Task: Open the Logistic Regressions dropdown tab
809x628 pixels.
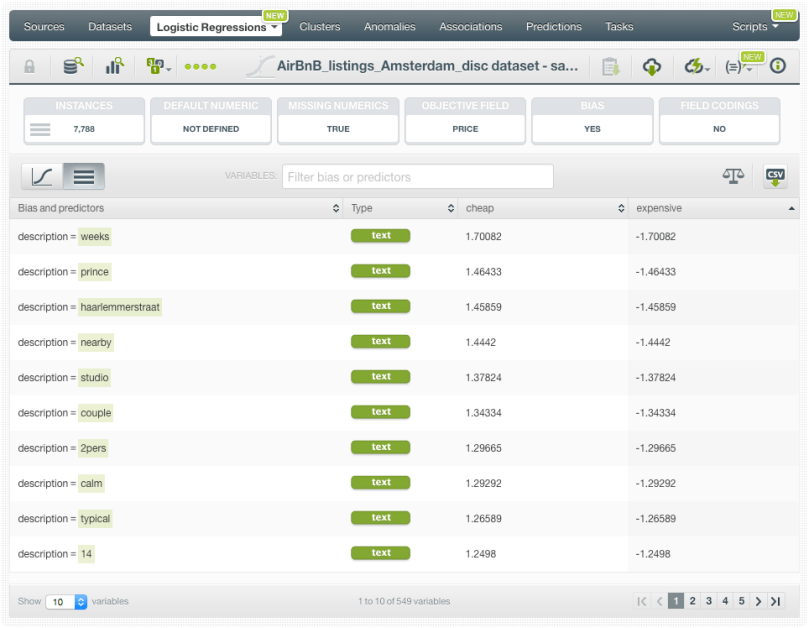Action: pos(216,27)
